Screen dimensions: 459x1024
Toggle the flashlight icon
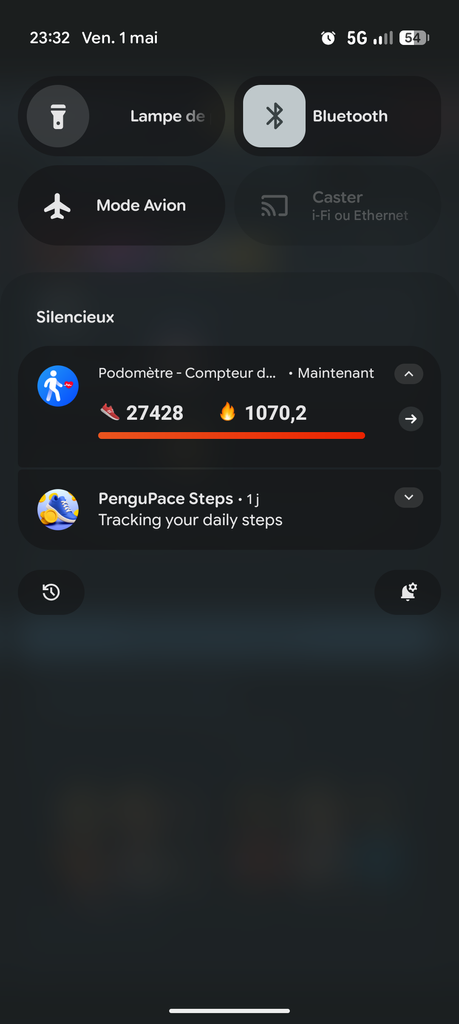[57, 116]
